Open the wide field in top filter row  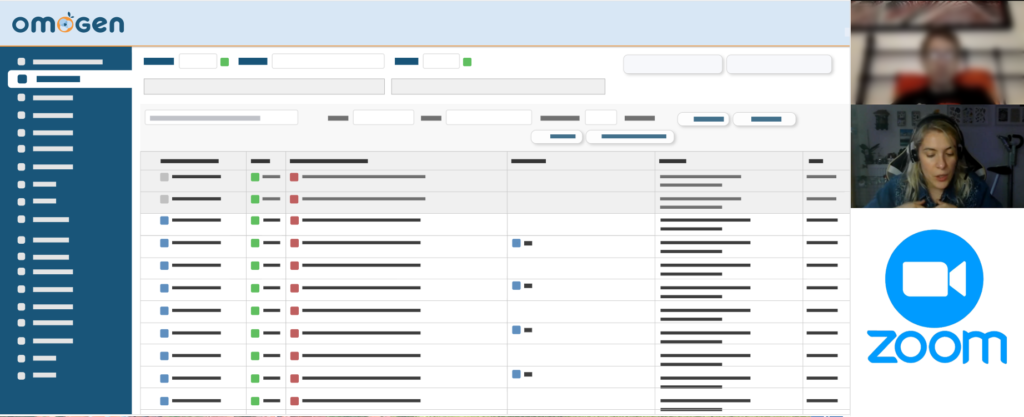click(x=328, y=61)
